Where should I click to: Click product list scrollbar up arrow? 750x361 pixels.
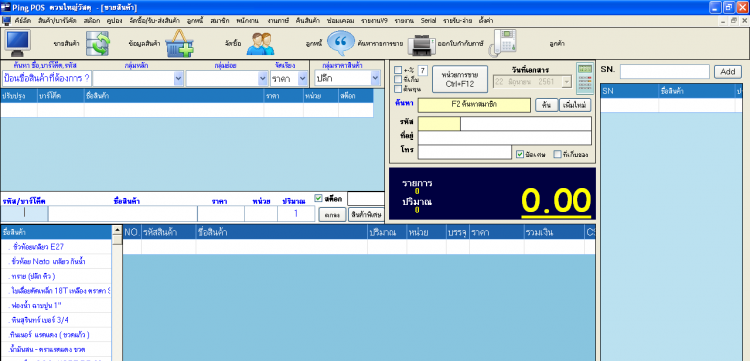coord(117,231)
